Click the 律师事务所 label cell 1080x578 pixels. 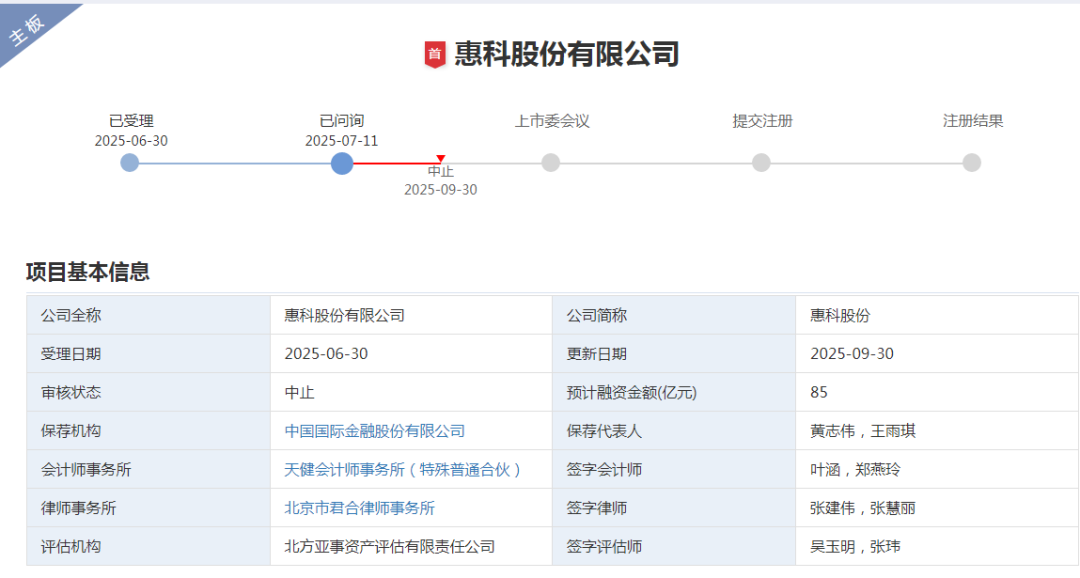point(148,508)
